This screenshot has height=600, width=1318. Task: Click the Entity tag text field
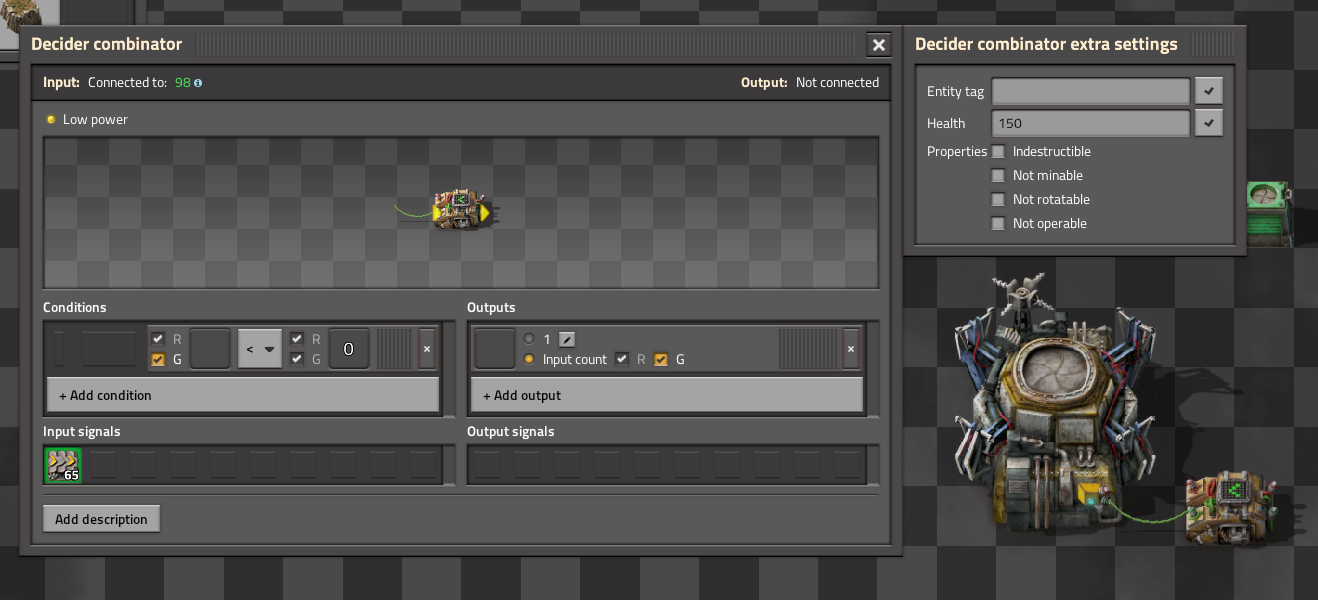(x=1091, y=91)
